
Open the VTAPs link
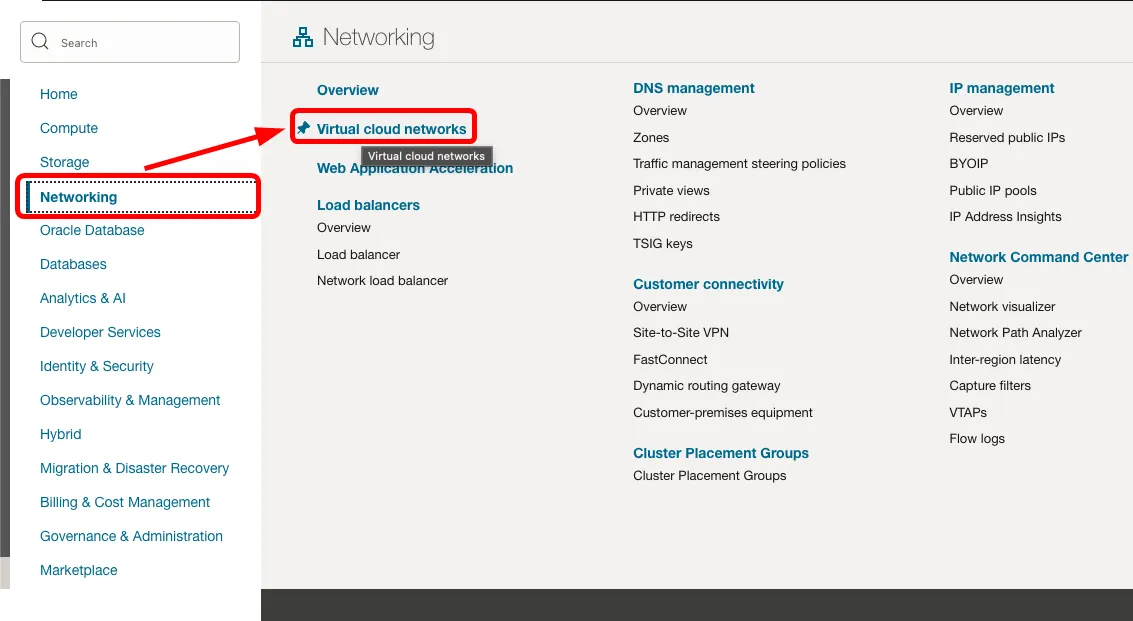968,412
